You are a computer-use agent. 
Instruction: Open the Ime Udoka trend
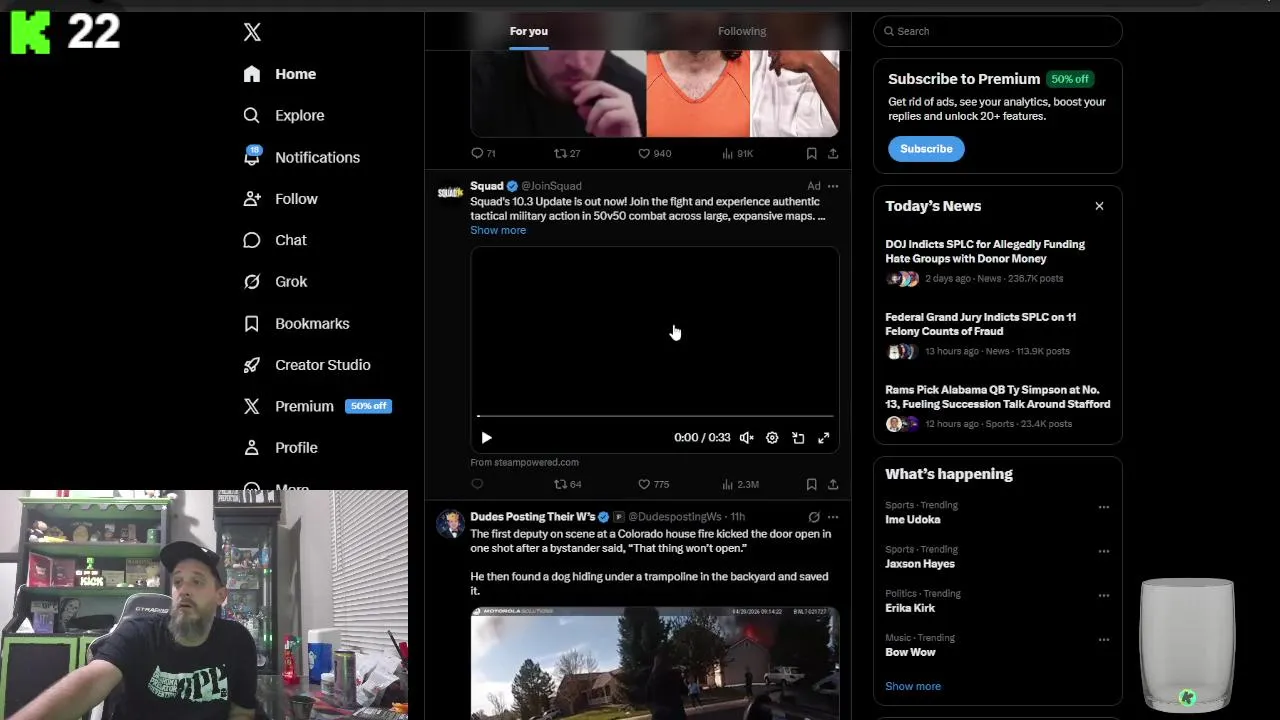click(x=912, y=520)
